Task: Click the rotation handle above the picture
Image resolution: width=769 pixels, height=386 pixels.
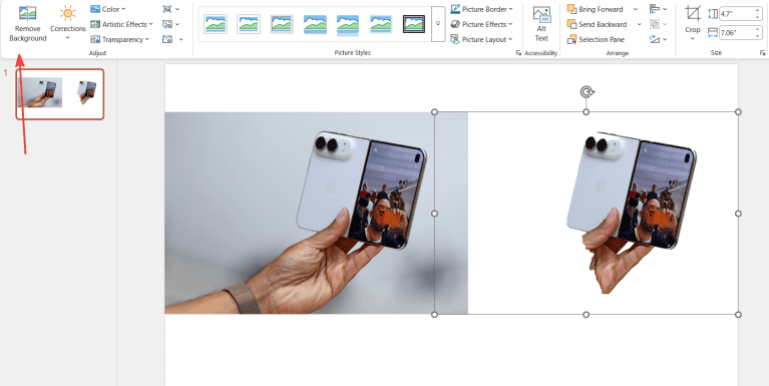Action: [x=586, y=92]
